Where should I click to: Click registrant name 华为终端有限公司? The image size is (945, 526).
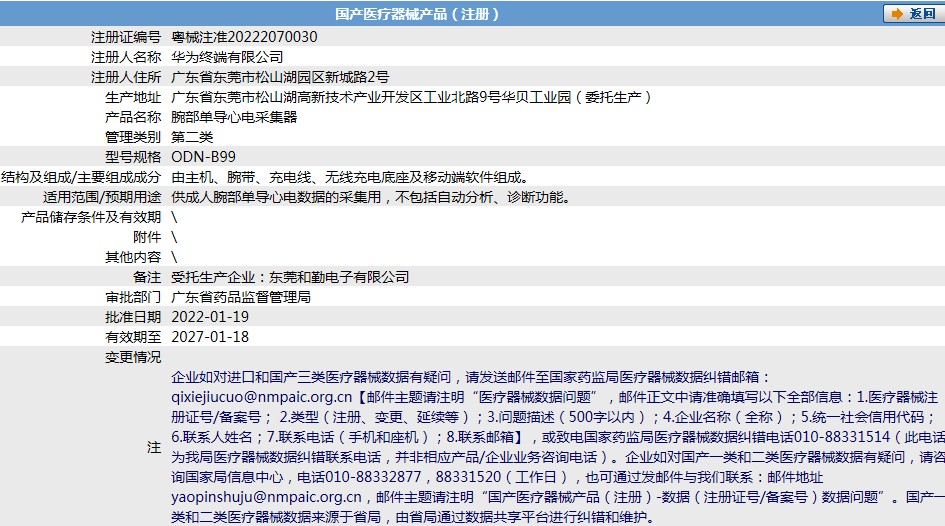coord(227,57)
